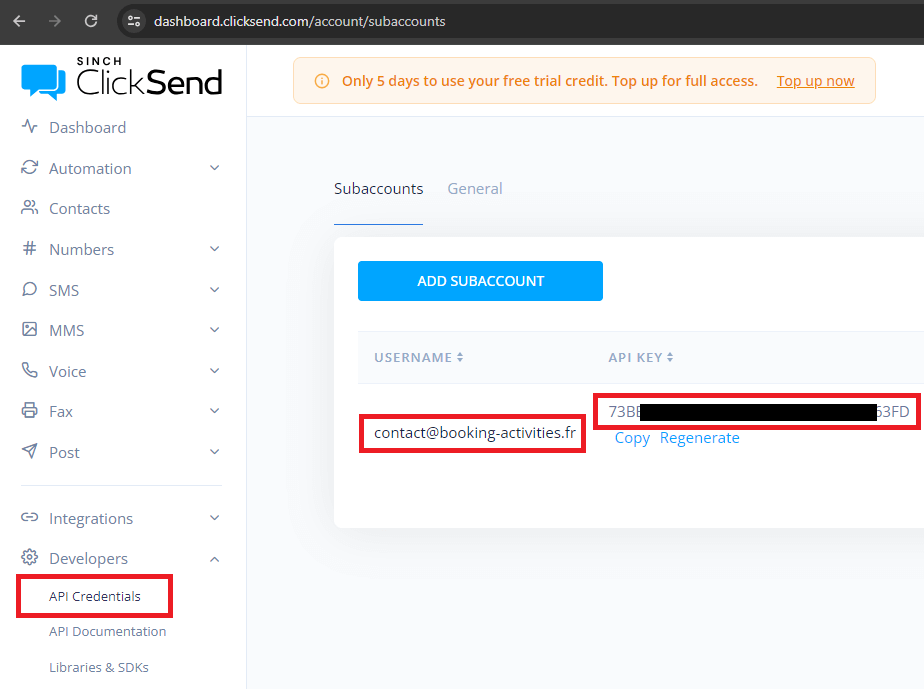The width and height of the screenshot is (924, 689).
Task: Click the Post label in sidebar
Action: (x=64, y=453)
